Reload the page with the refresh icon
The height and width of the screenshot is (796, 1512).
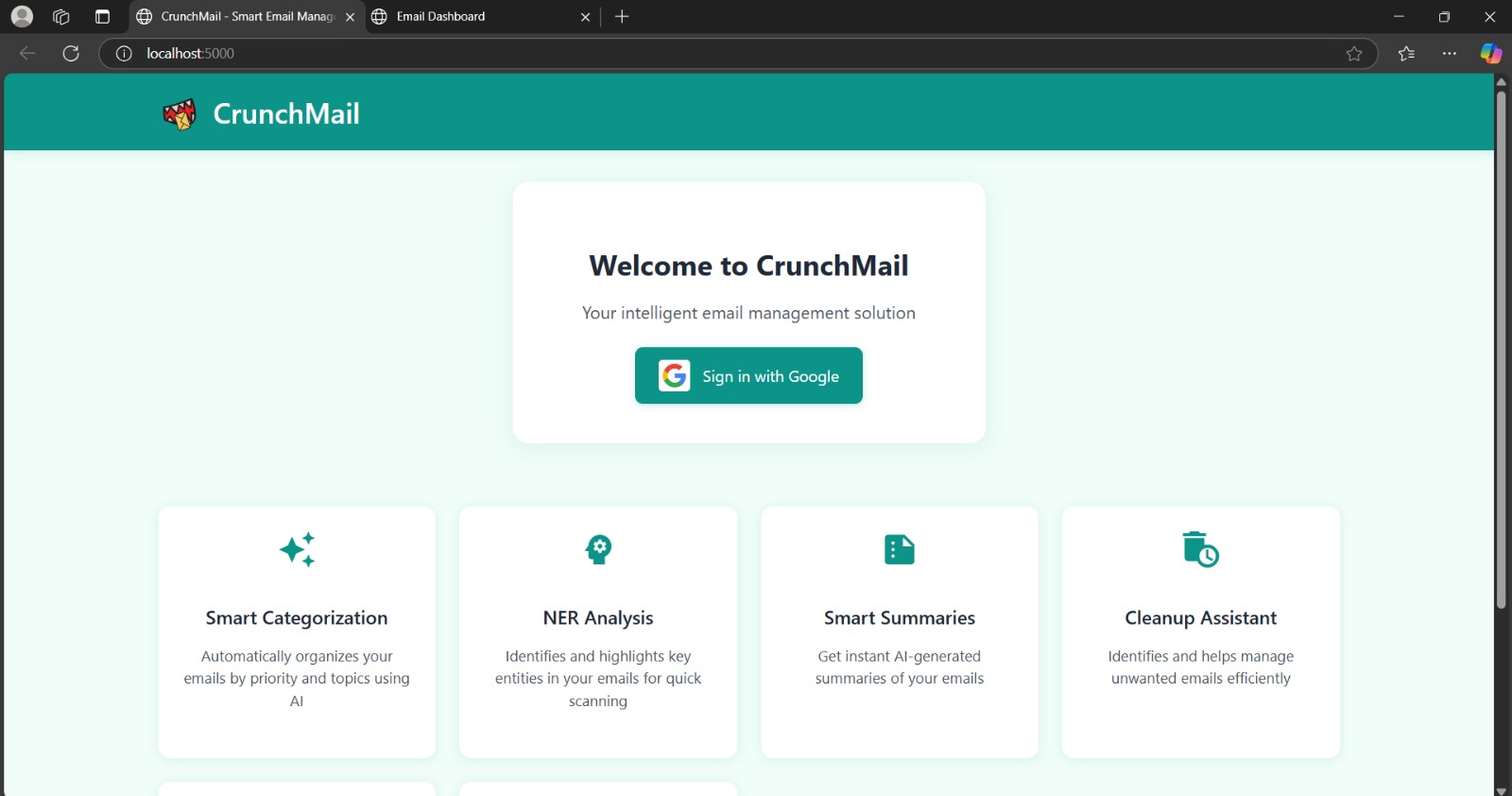pos(71,53)
